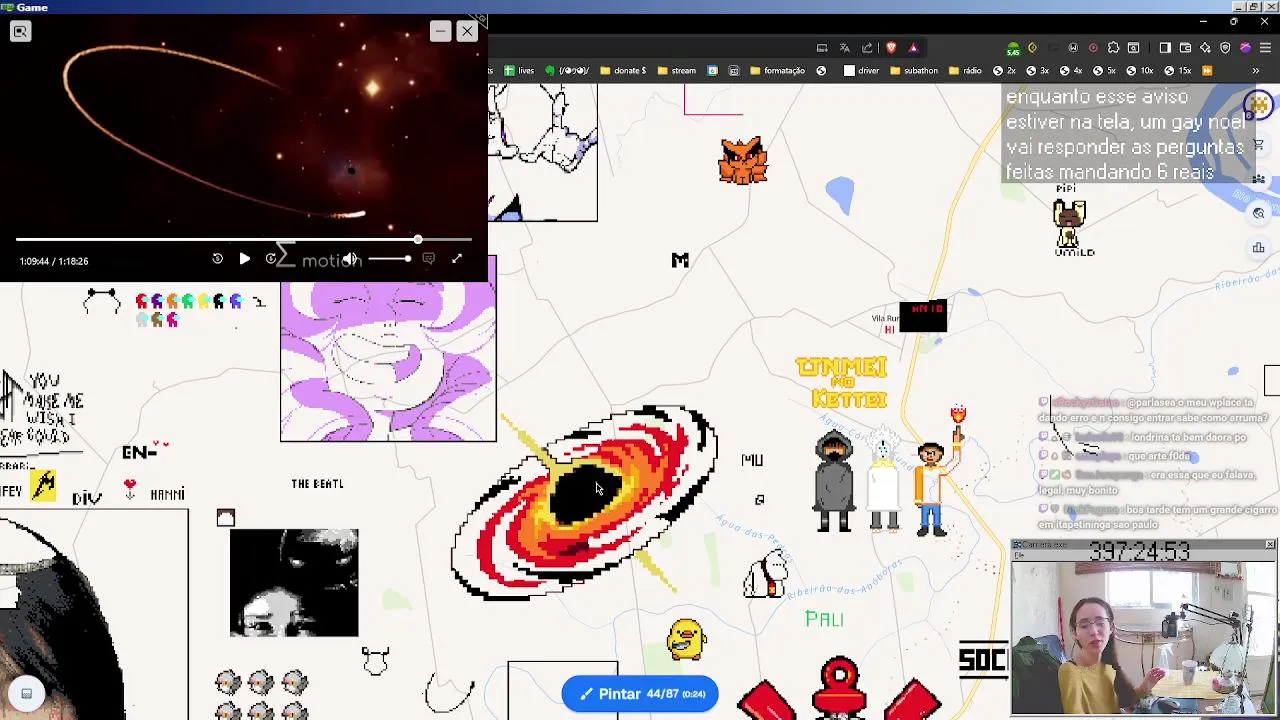Show more bookmarks with the chevron

(1256, 70)
